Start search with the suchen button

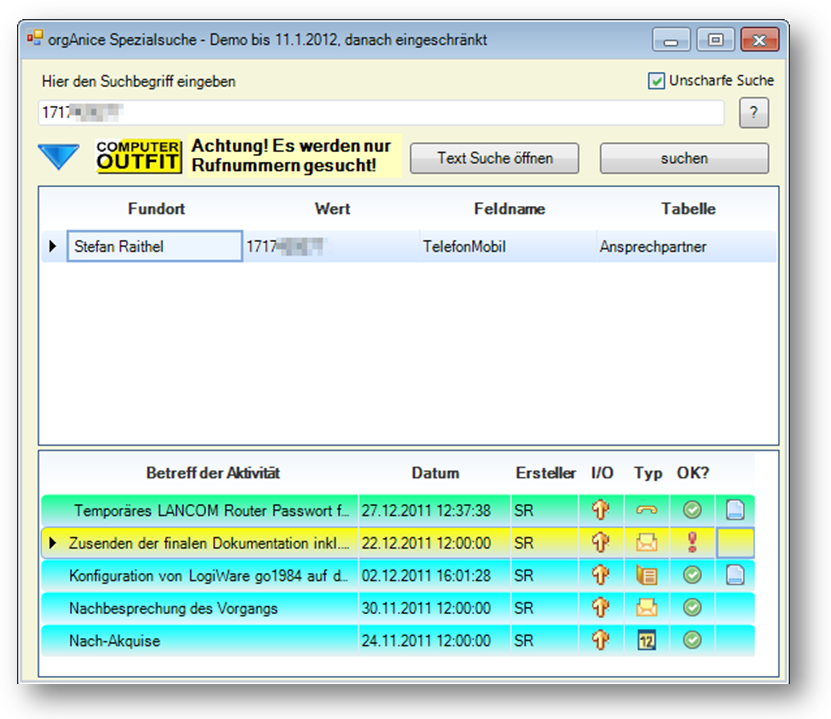point(684,158)
